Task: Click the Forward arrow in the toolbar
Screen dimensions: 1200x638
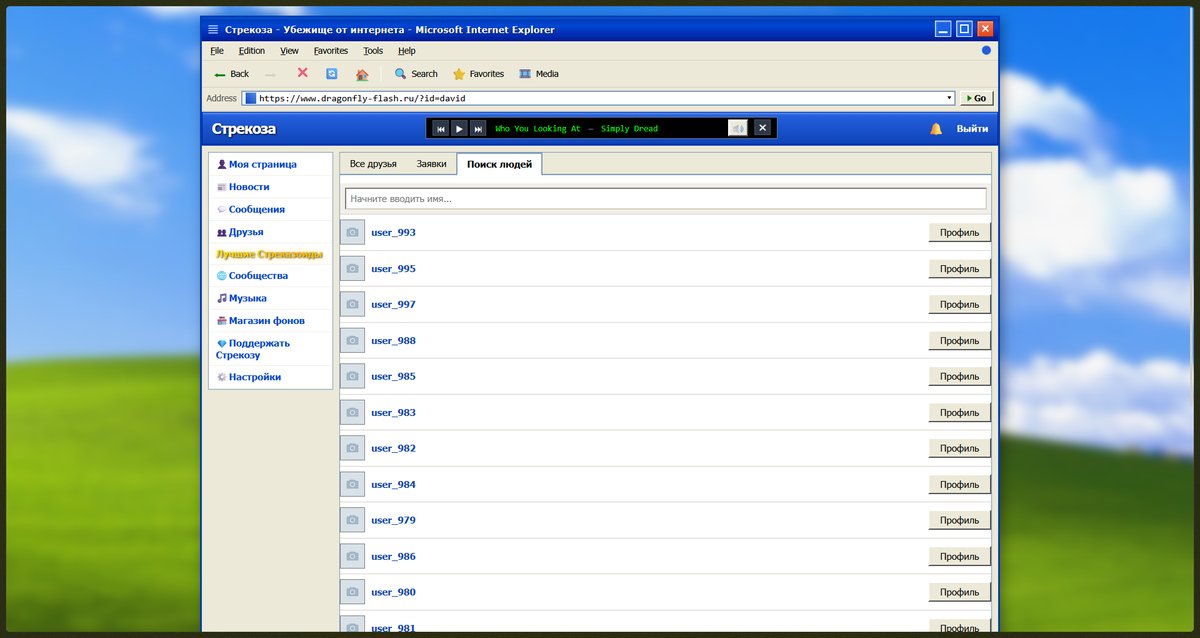Action: [x=271, y=74]
